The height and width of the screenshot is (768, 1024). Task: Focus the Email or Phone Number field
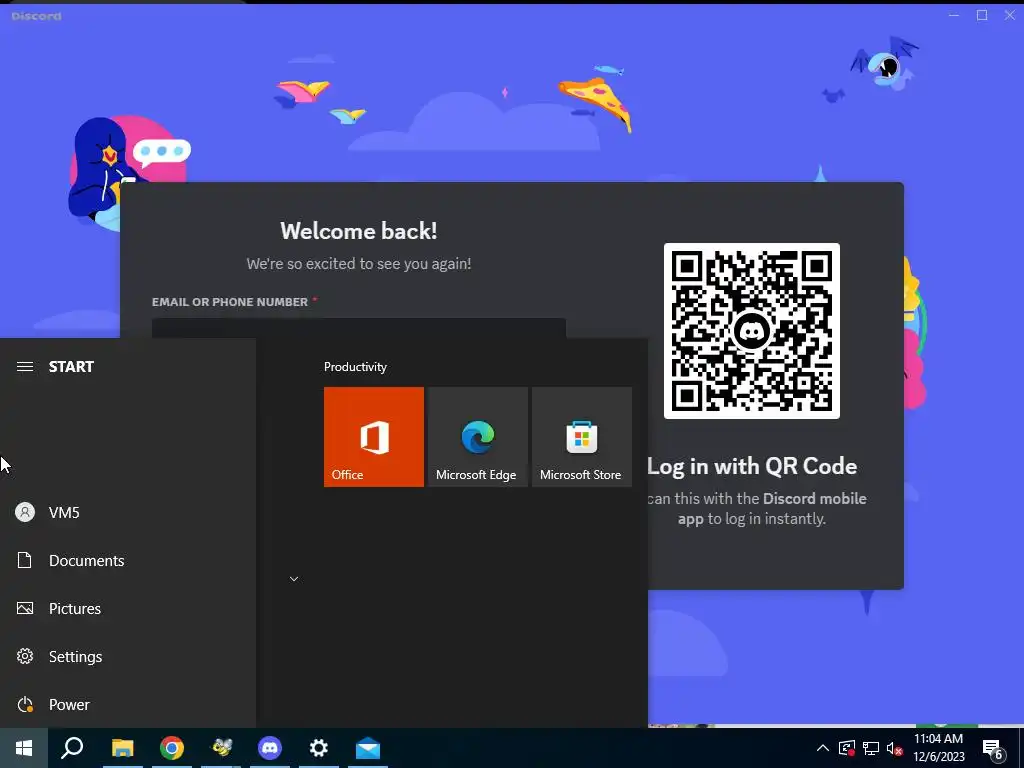click(x=359, y=328)
